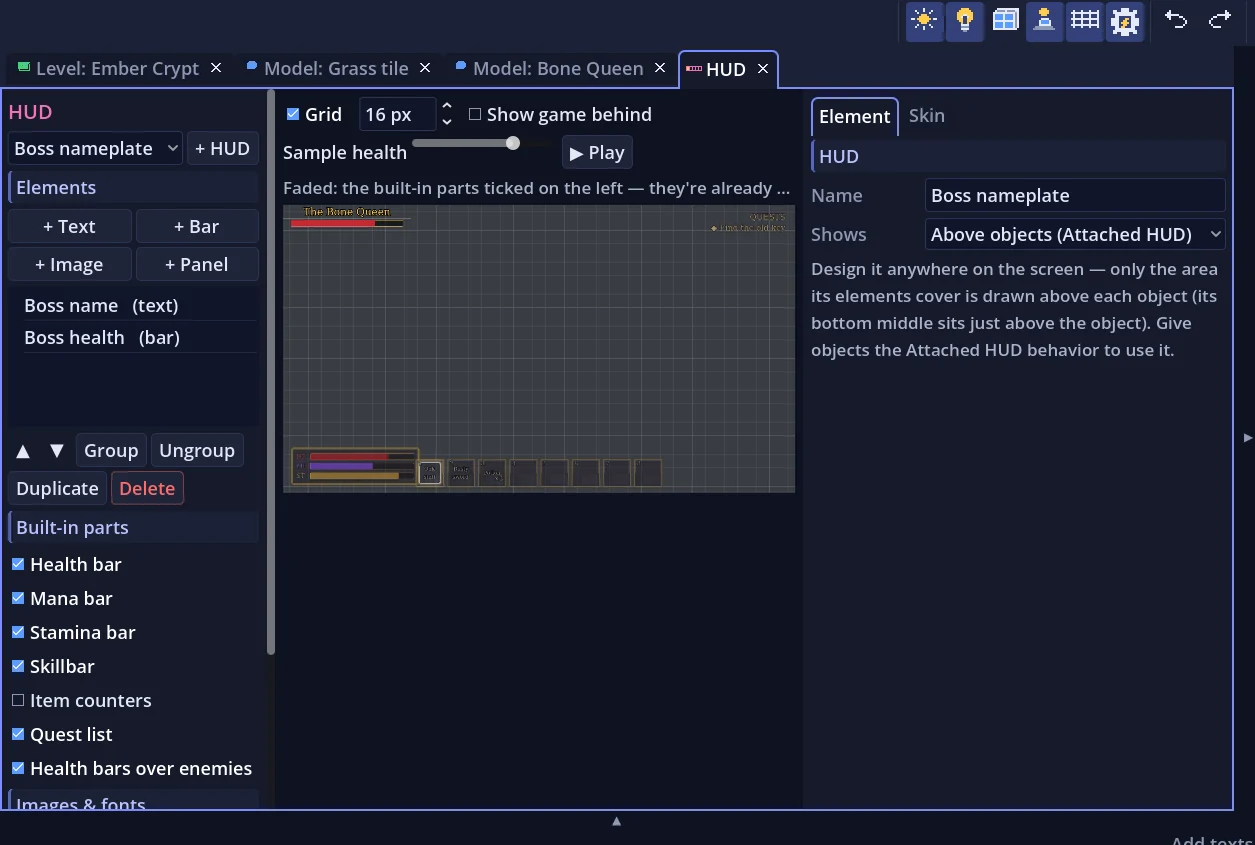Collapse the HUD section in Element panel
This screenshot has height=845, width=1255.
pyautogui.click(x=1018, y=156)
